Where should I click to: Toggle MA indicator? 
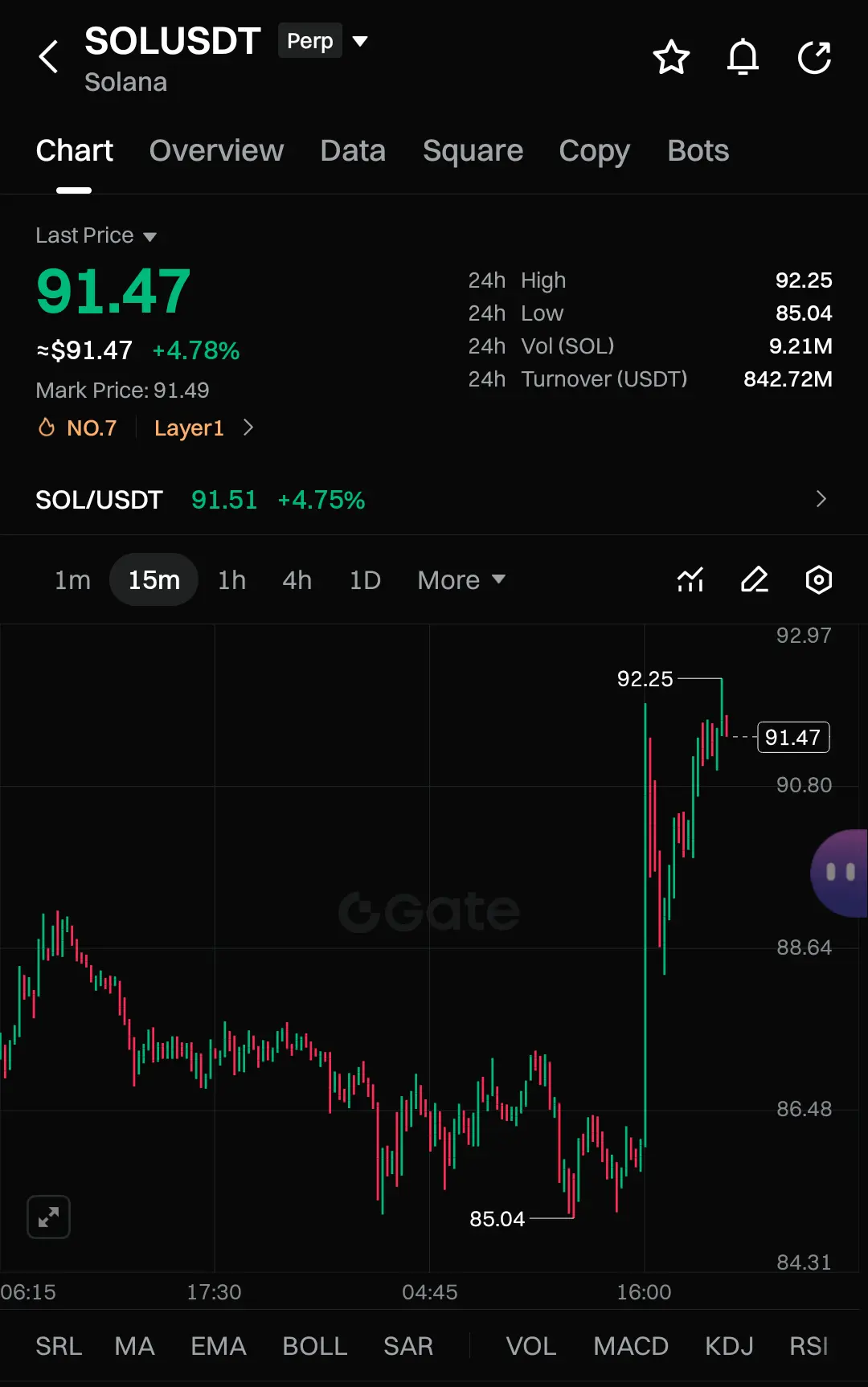tap(134, 1346)
